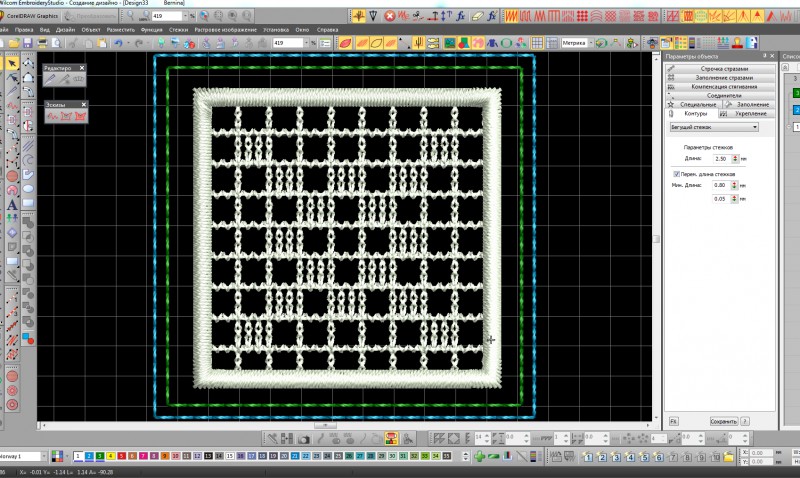Click the Сохранить button

[x=723, y=421]
